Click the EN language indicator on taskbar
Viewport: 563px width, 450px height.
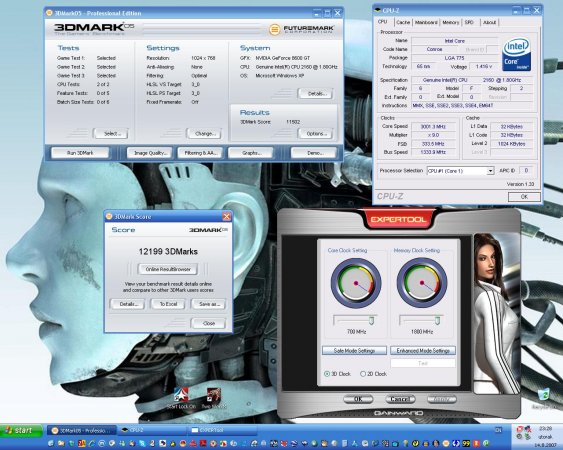pos(498,430)
